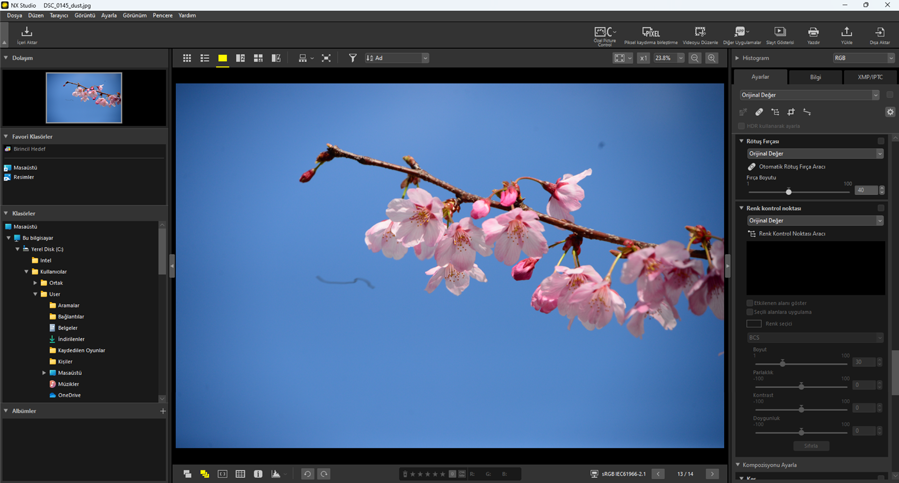Go to the next image arrow button
Screen dimensions: 899x483
coord(712,474)
